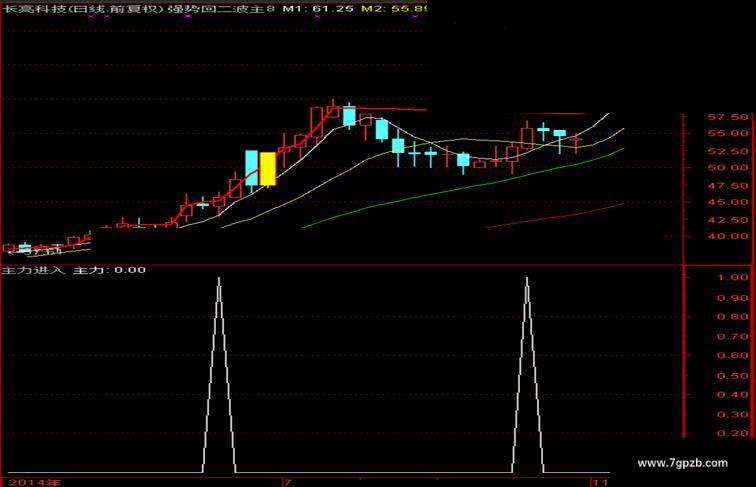Select the peak of the second 主力 spike
Image resolution: width=756 pixels, height=487 pixels.
[x=527, y=279]
